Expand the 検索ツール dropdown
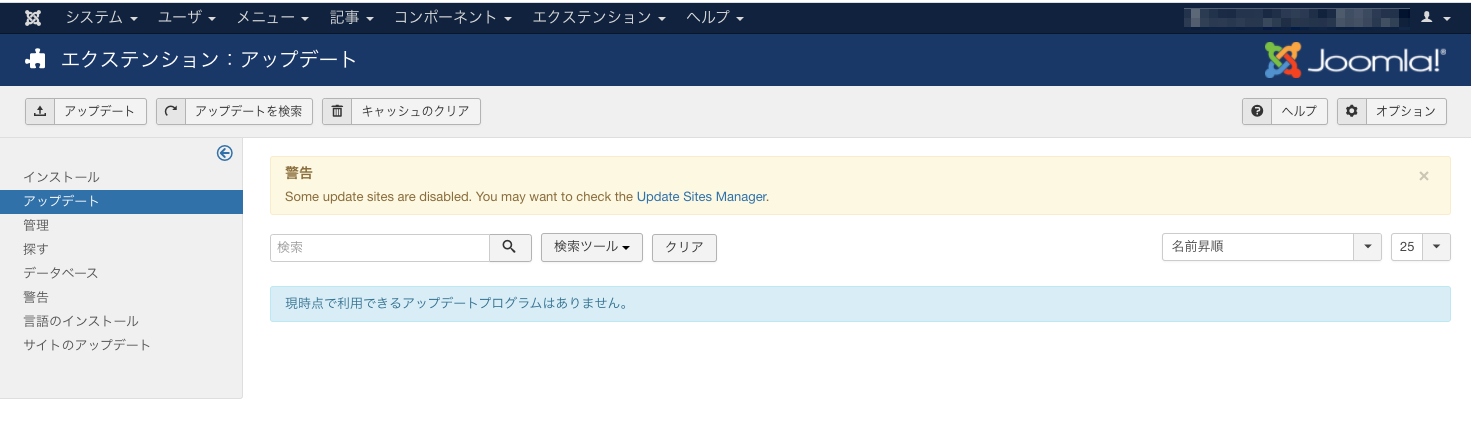 point(591,247)
